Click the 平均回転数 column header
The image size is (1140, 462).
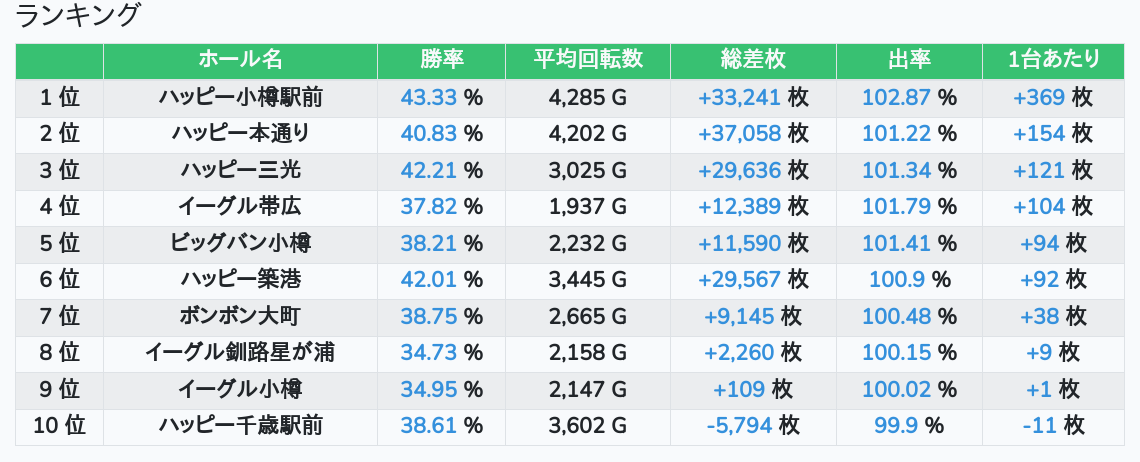click(587, 60)
